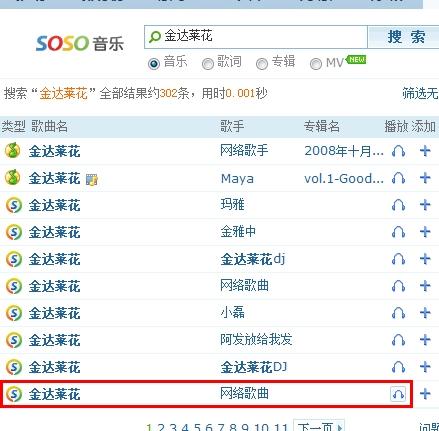This screenshot has width=439, height=431.
Task: Open the Maya singer link
Action: tap(237, 179)
